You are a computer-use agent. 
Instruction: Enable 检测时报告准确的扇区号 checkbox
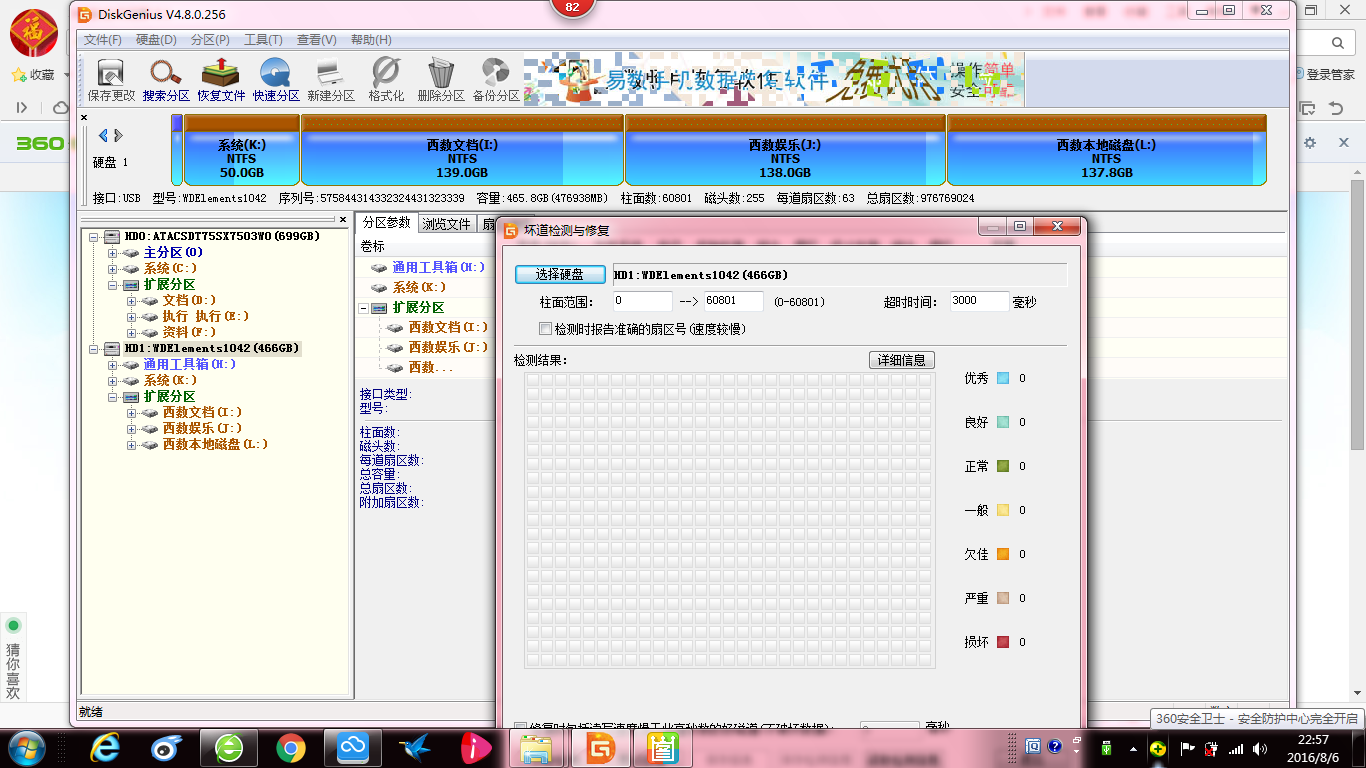pyautogui.click(x=545, y=329)
